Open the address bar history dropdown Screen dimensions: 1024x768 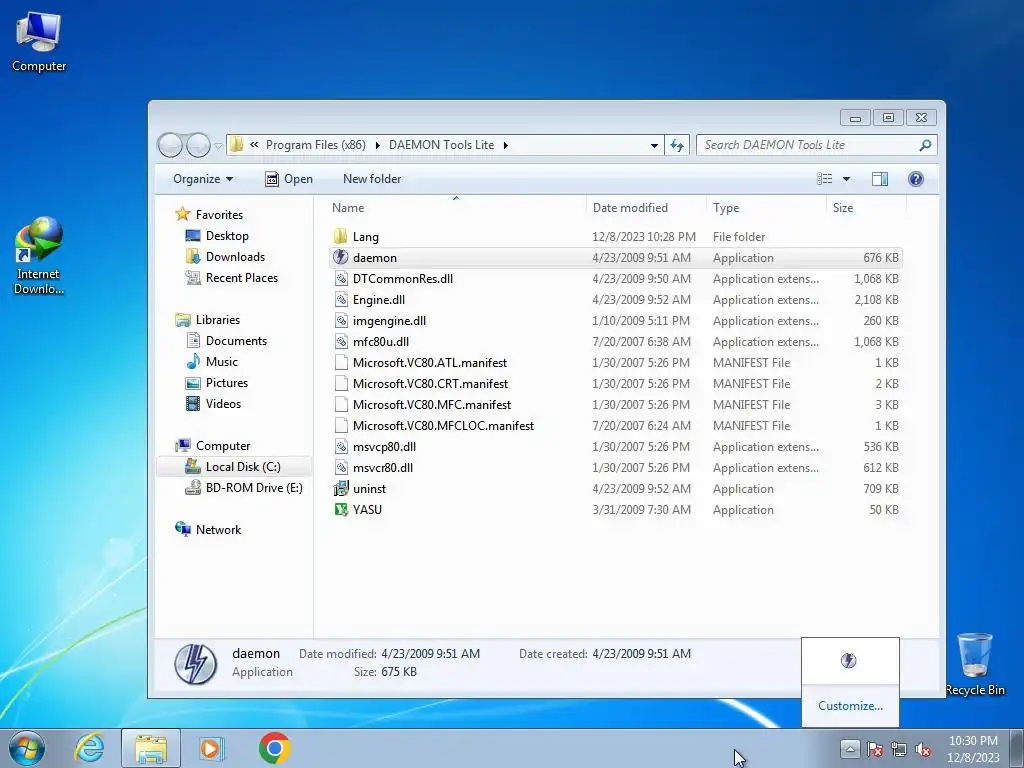click(x=654, y=145)
